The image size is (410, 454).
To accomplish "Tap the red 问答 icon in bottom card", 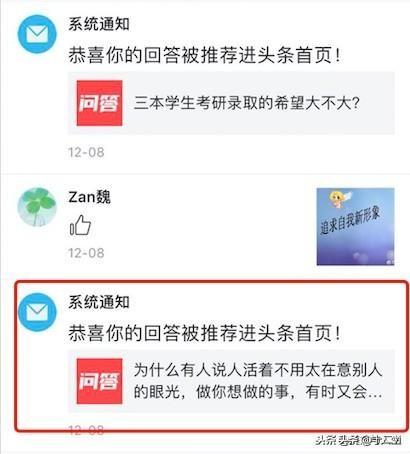I will (x=99, y=381).
